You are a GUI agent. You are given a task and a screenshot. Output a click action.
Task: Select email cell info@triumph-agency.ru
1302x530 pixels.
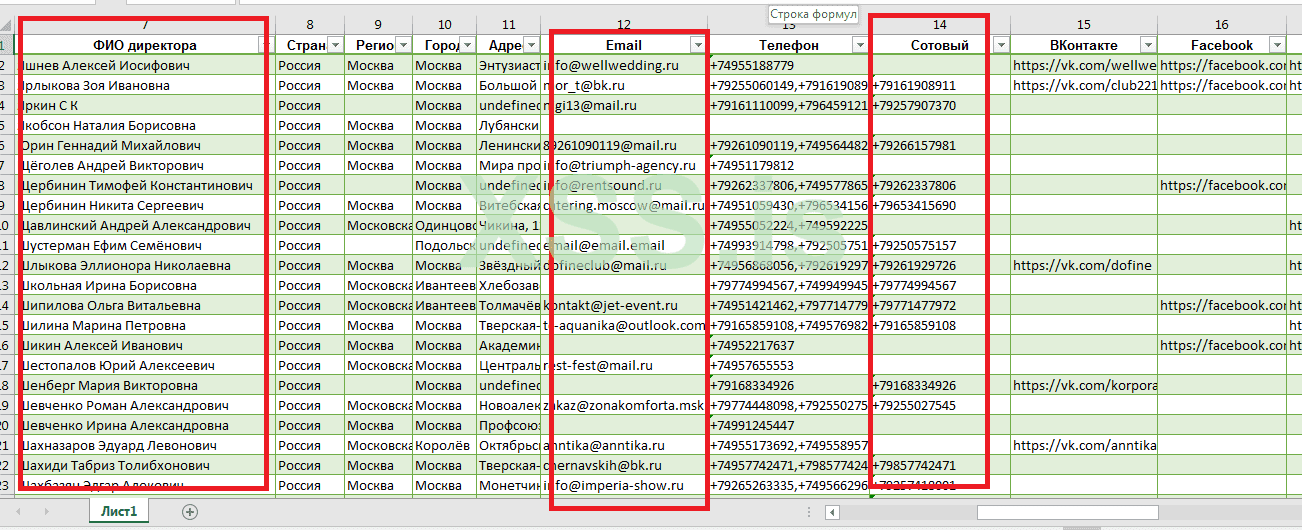[624, 165]
